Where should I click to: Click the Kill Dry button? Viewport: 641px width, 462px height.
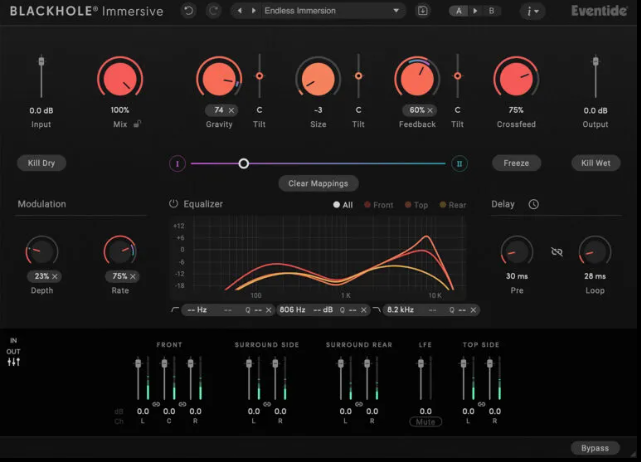pyautogui.click(x=41, y=163)
